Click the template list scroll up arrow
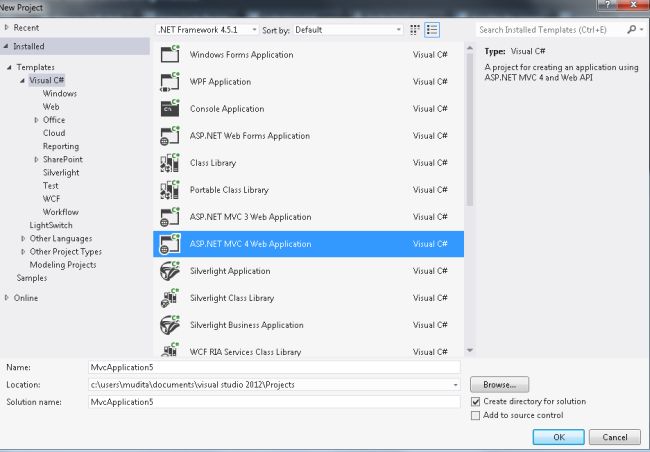The height and width of the screenshot is (452, 650). coord(470,48)
